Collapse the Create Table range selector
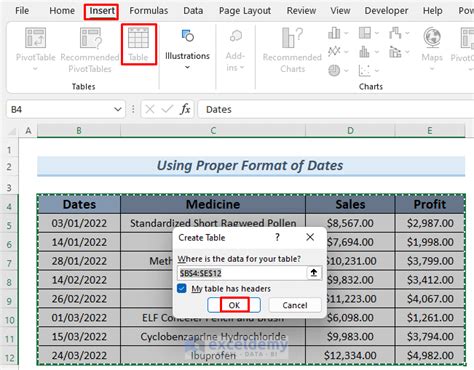The height and width of the screenshot is (370, 474). click(314, 273)
